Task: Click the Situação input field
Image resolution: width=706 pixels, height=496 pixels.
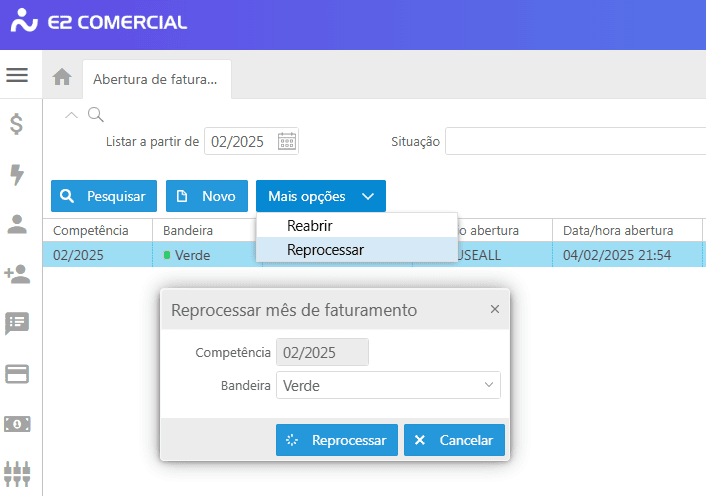Action: click(575, 141)
